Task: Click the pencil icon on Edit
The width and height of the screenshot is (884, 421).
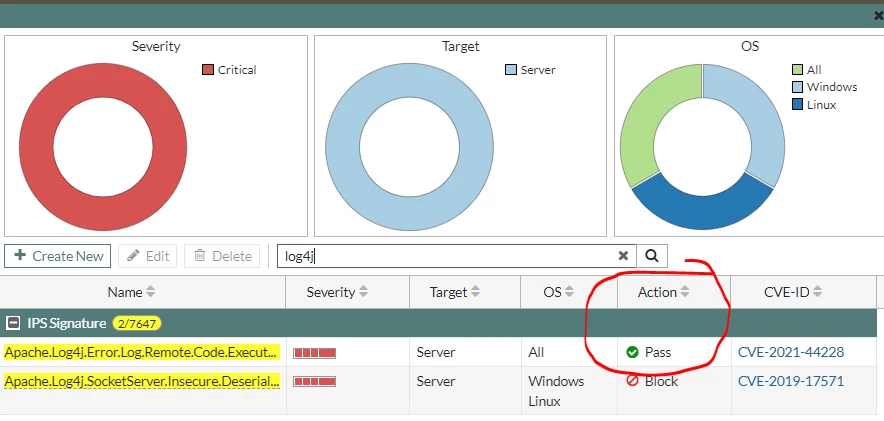Action: pyautogui.click(x=133, y=256)
